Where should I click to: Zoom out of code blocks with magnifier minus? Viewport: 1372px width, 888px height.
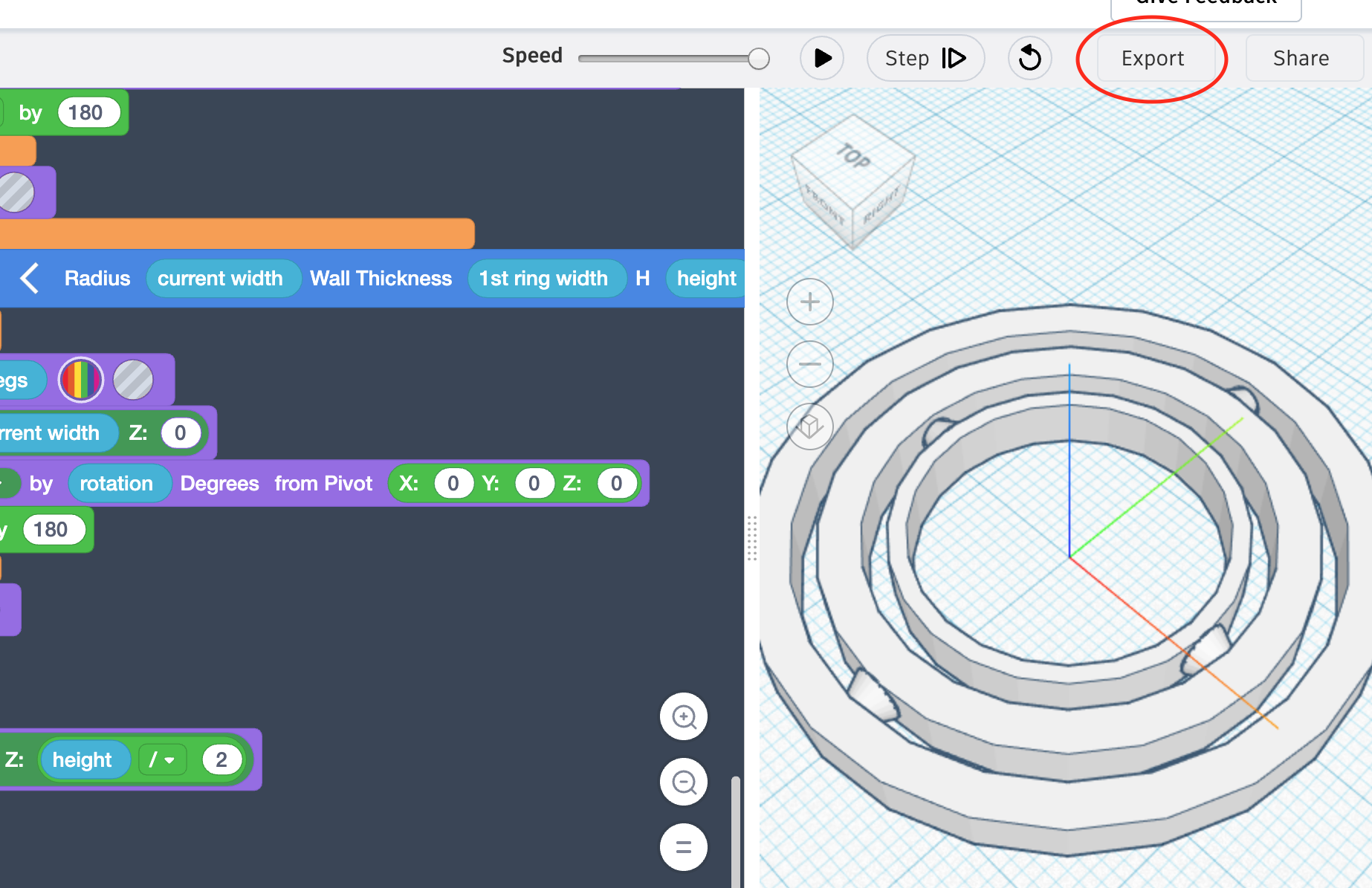tap(683, 782)
